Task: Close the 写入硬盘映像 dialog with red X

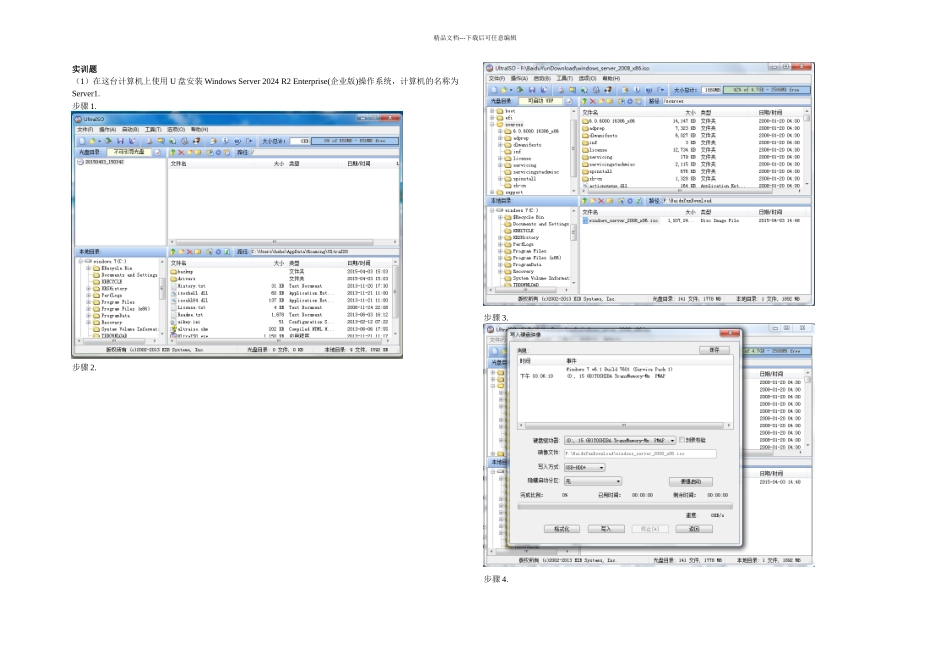Action: [x=730, y=333]
